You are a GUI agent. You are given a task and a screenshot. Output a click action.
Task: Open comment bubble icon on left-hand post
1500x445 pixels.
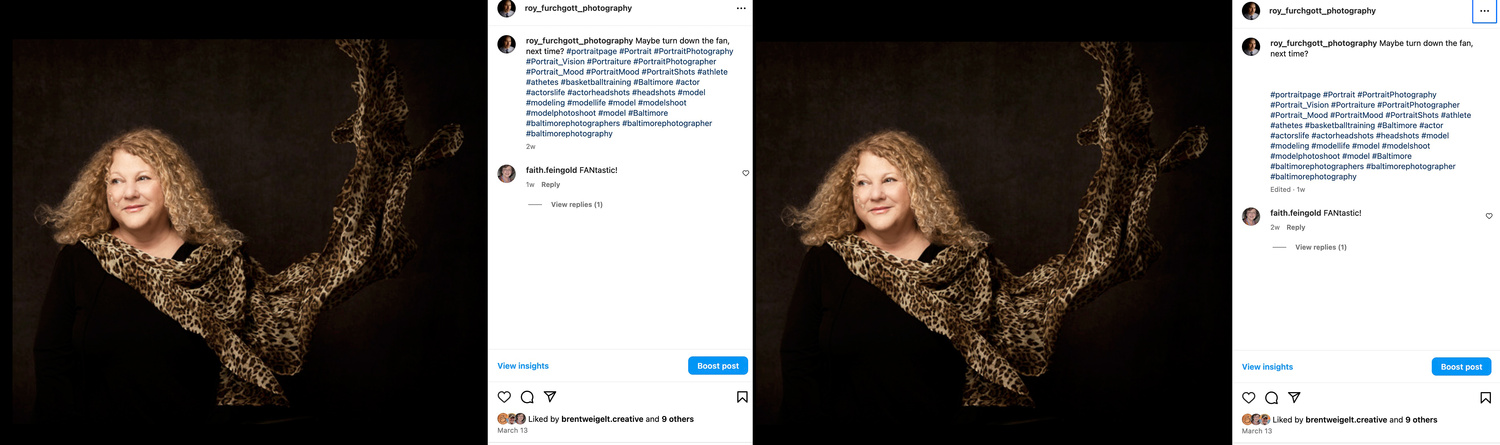click(527, 397)
